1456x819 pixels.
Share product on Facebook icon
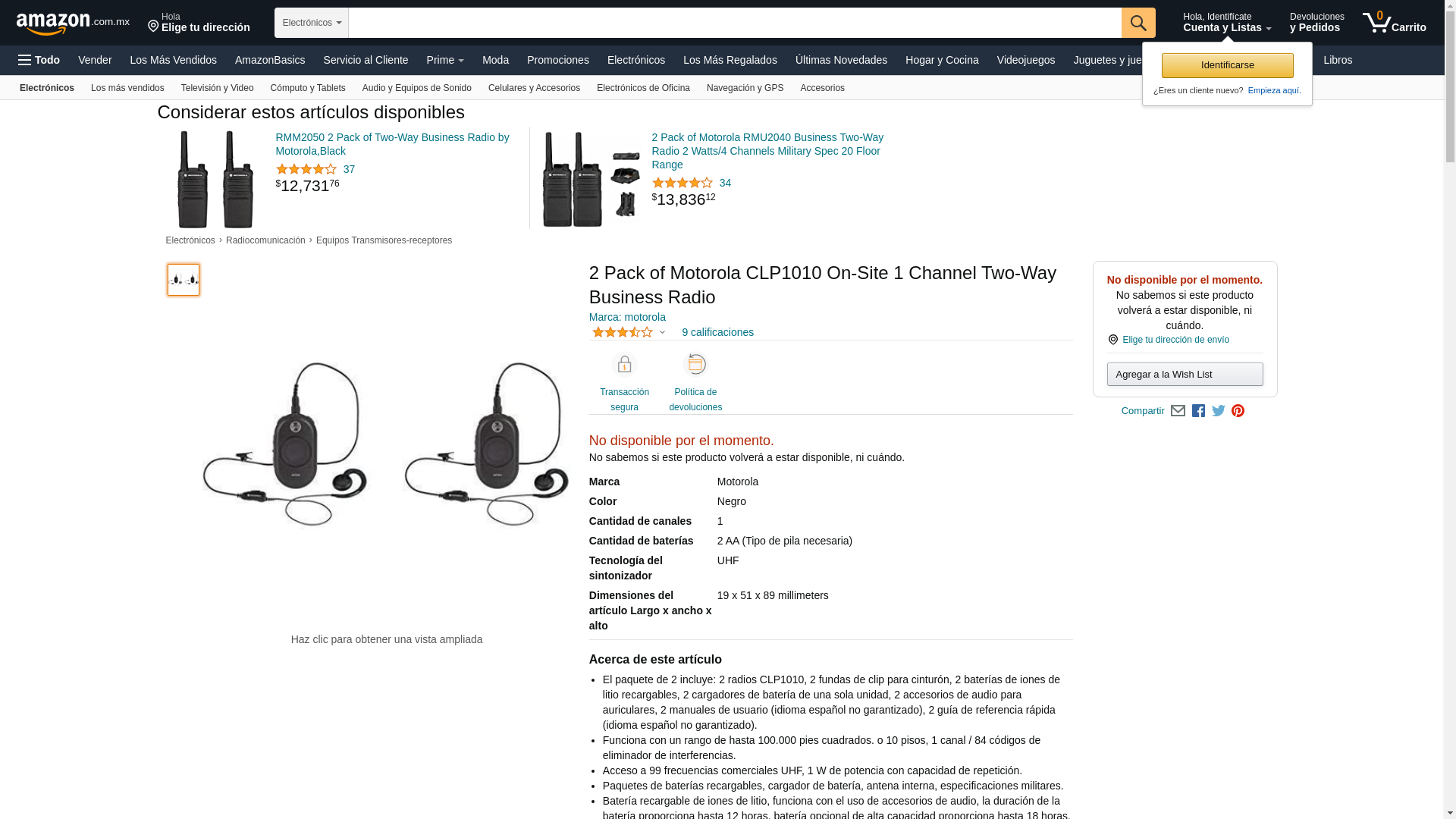click(1198, 411)
